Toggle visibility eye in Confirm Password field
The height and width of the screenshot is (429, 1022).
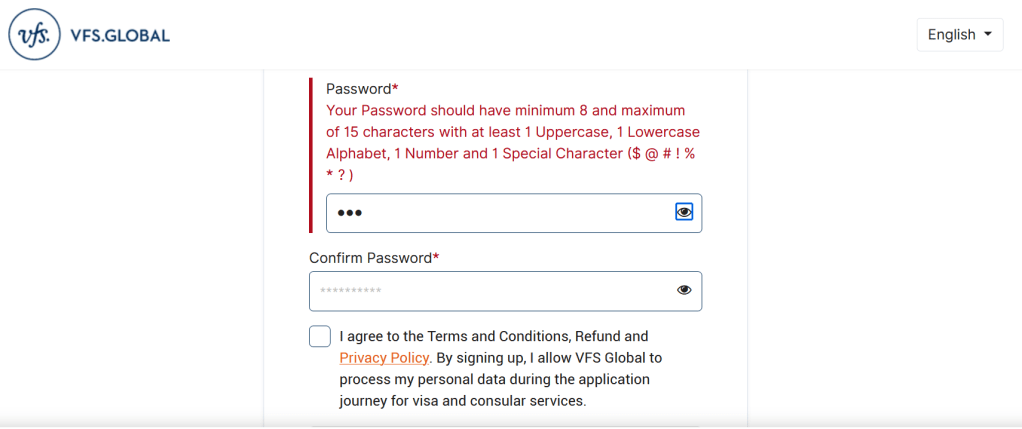point(684,290)
